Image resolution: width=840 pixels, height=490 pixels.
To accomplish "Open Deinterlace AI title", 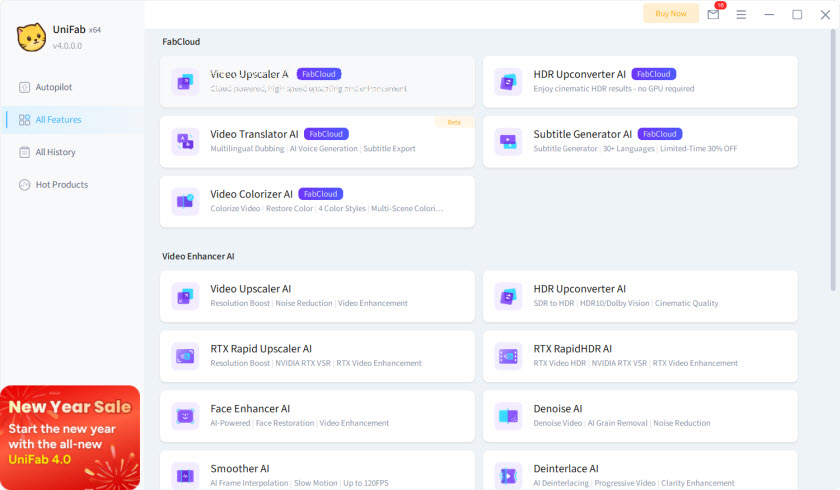I will pyautogui.click(x=566, y=469).
